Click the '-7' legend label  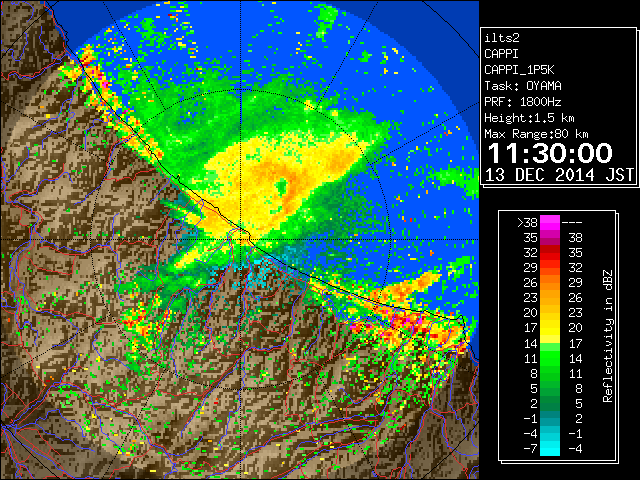530,448
